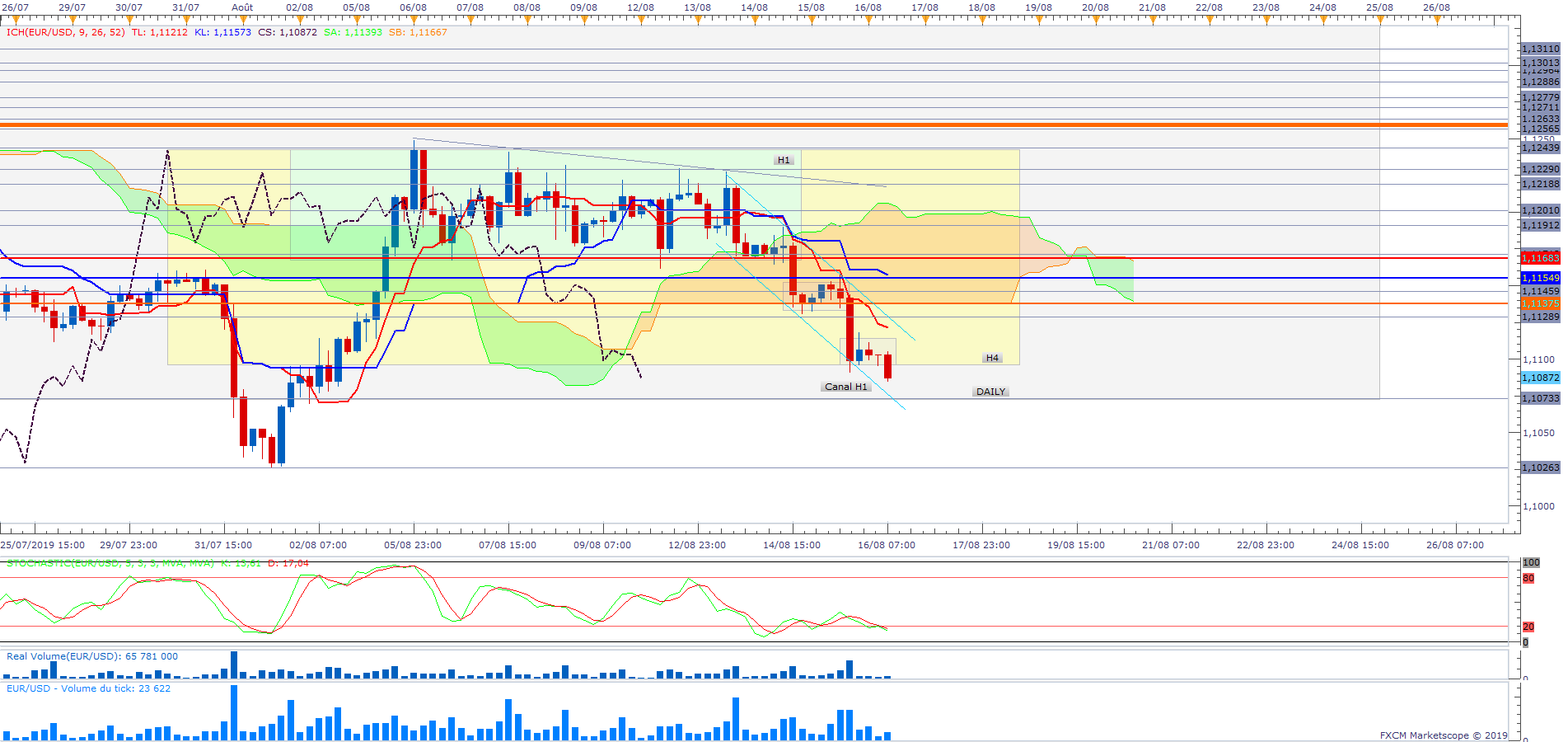Select the thick orange resistance line

click(x=754, y=125)
